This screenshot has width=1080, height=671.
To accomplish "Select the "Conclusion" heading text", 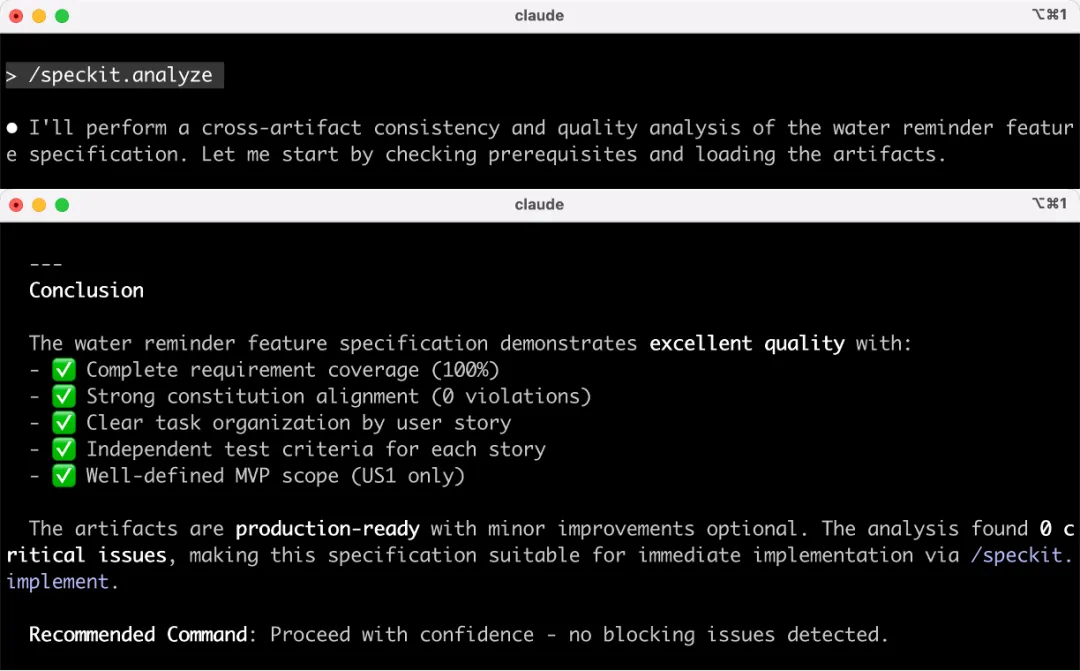I will [x=86, y=291].
